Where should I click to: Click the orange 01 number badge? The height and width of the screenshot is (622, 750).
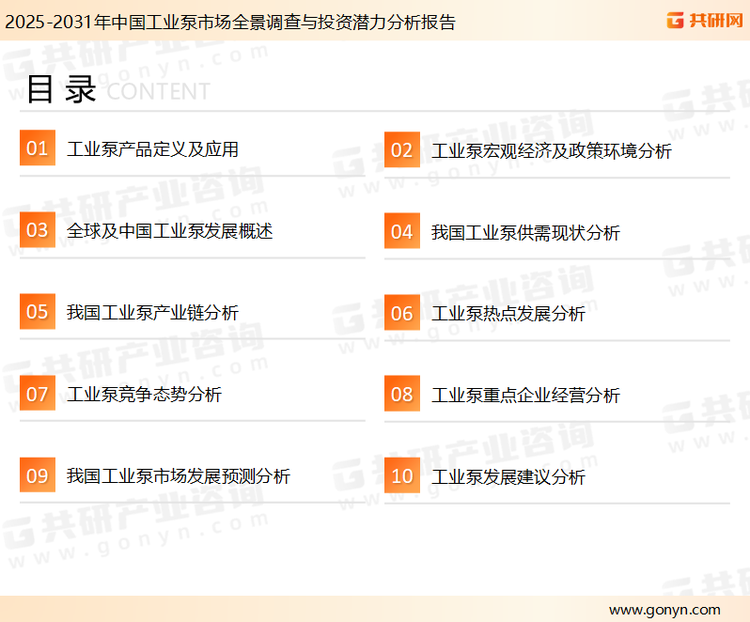(x=37, y=148)
